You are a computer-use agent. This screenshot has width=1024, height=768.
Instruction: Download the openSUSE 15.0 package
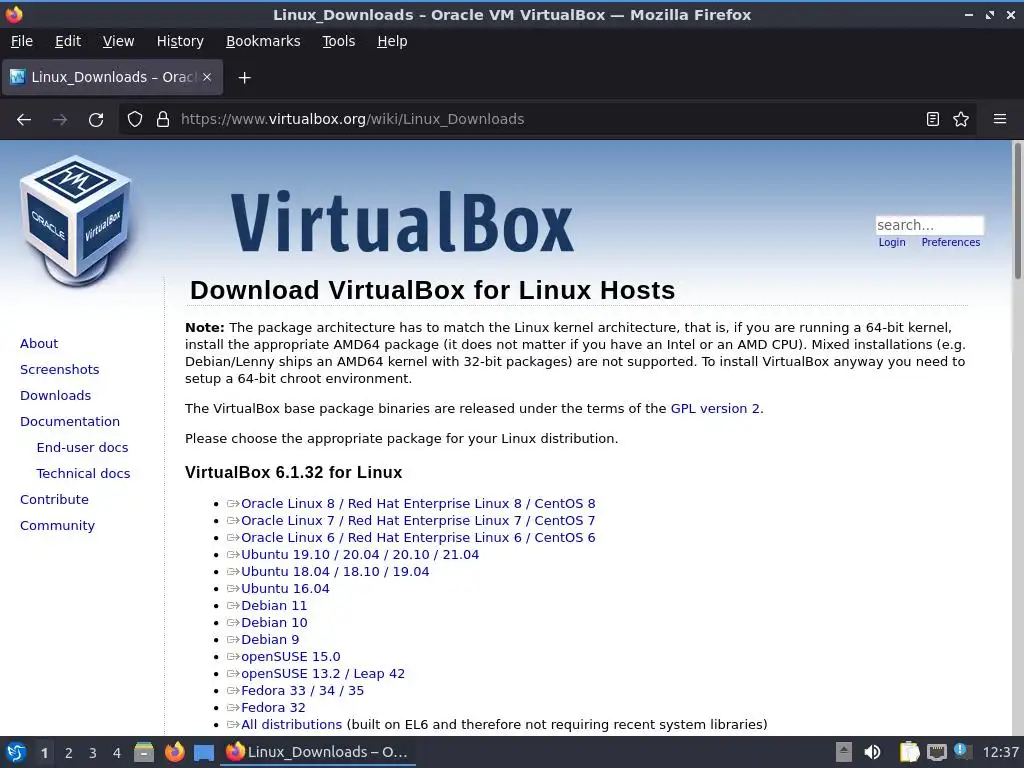(x=291, y=656)
